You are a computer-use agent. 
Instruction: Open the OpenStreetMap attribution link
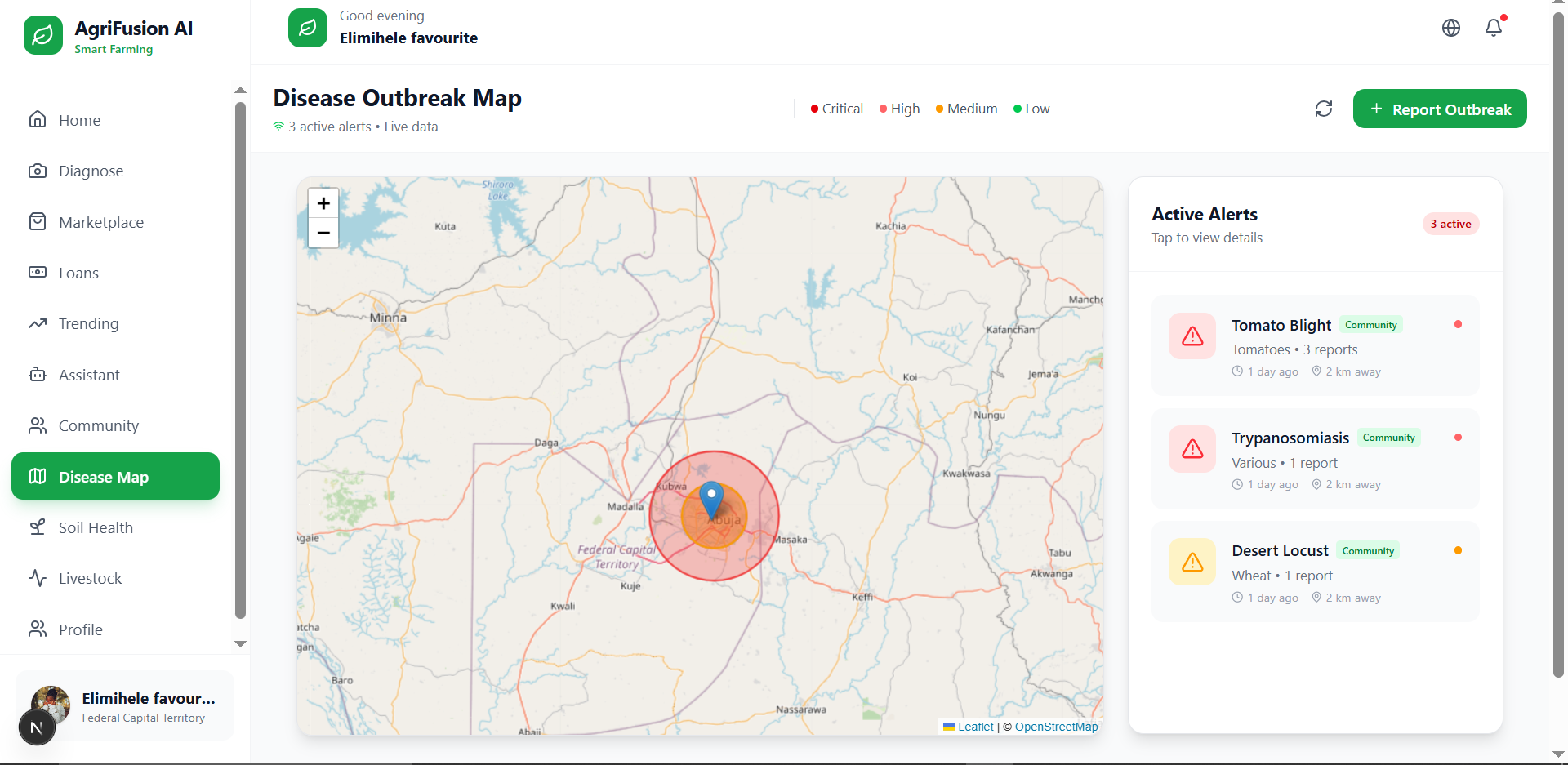[x=1056, y=726]
